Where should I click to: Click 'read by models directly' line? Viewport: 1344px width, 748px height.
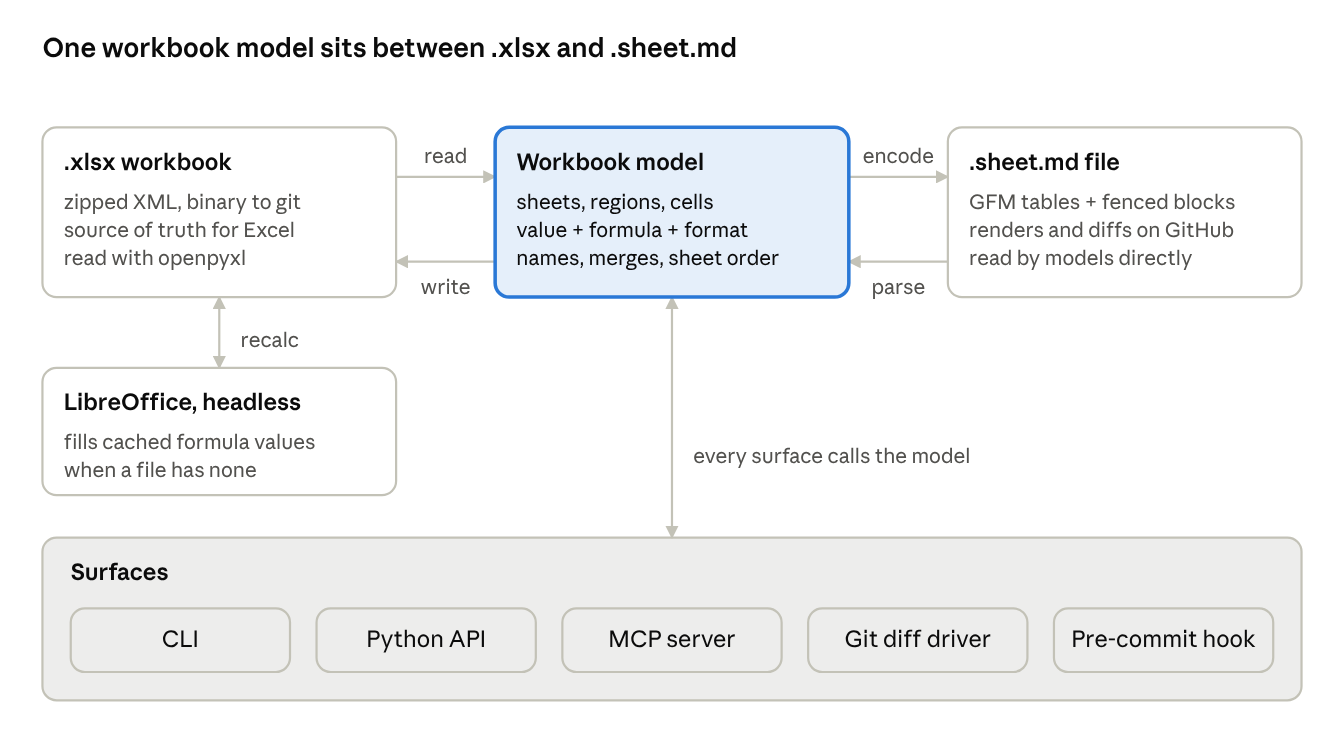(x=1080, y=258)
